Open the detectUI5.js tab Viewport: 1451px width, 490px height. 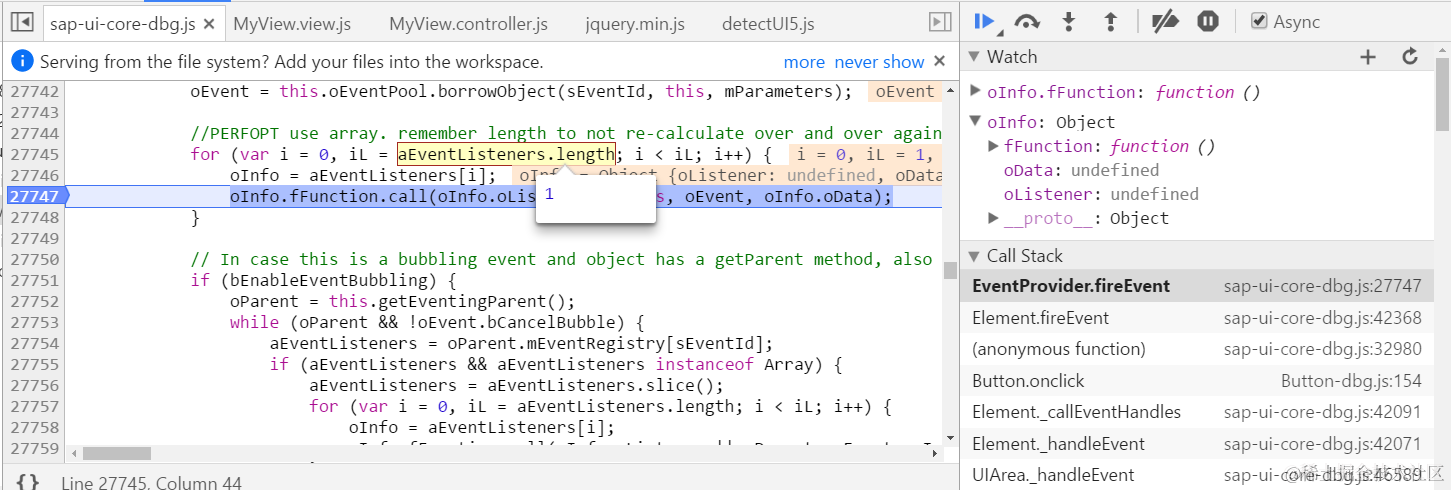click(x=768, y=24)
